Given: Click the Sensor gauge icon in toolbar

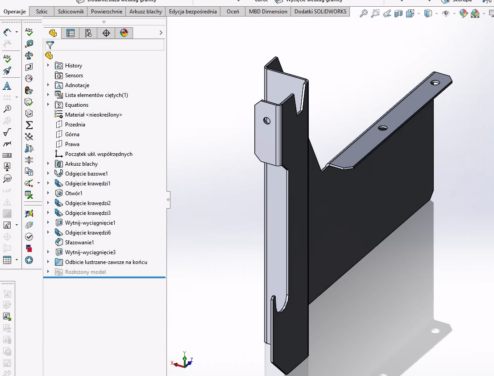Looking at the screenshot, I should click(x=29, y=79).
